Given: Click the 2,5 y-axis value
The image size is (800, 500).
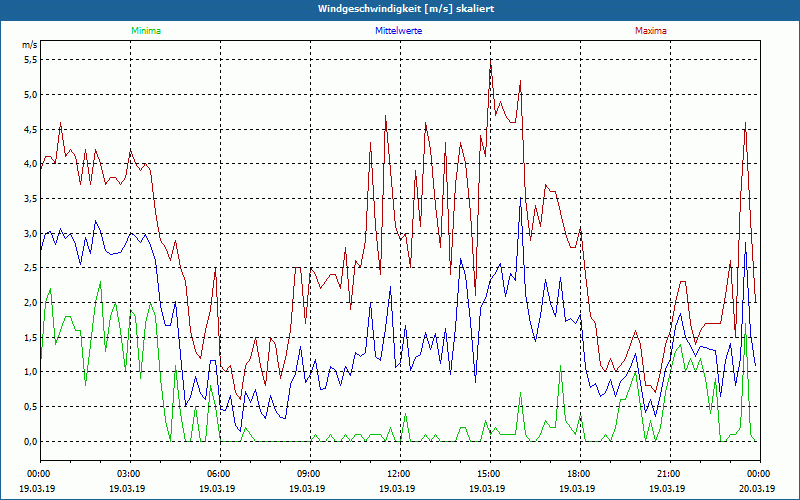Looking at the screenshot, I should (30, 268).
